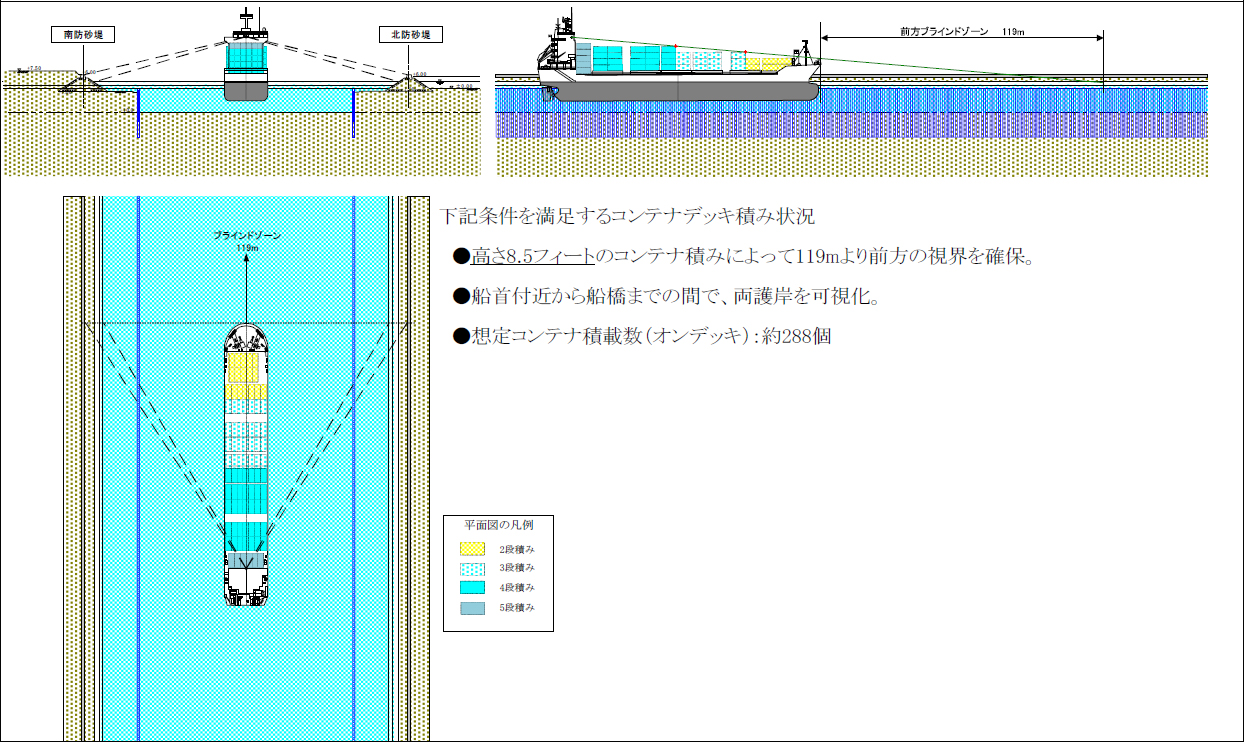The image size is (1244, 742).
Task: Click the underlined 高さ8.5フィート text
Action: click(x=532, y=257)
